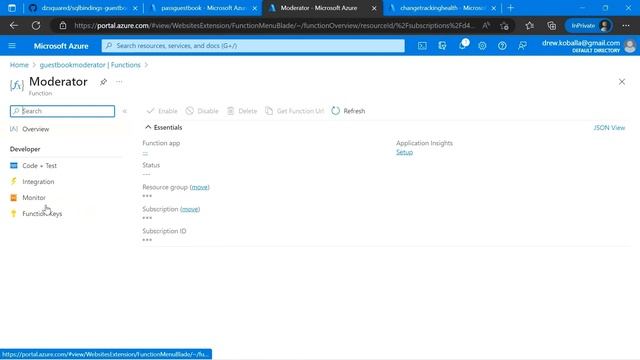The image size is (640, 360).
Task: Open the Overview menu item
Action: click(x=36, y=129)
